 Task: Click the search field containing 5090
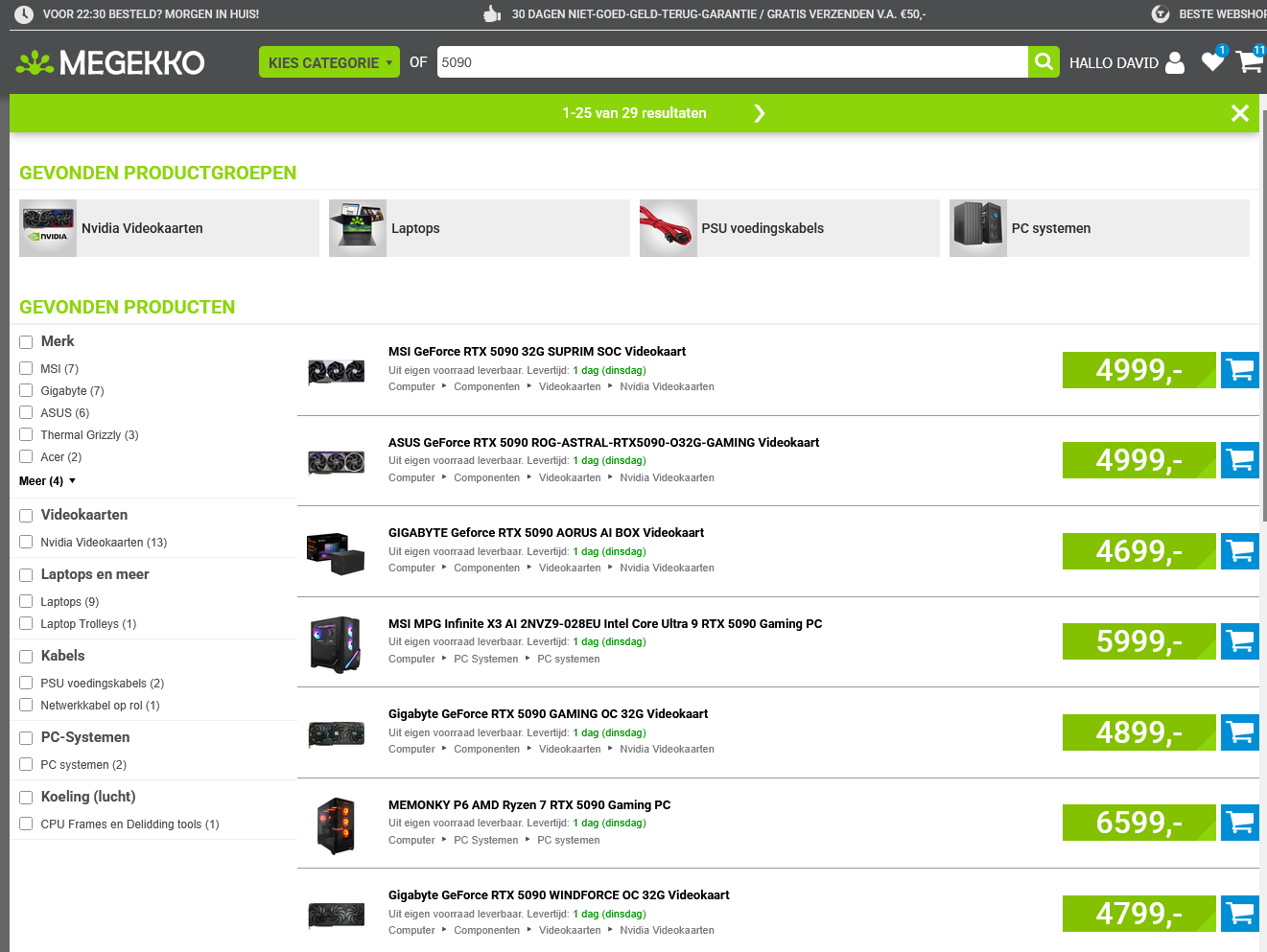733,62
